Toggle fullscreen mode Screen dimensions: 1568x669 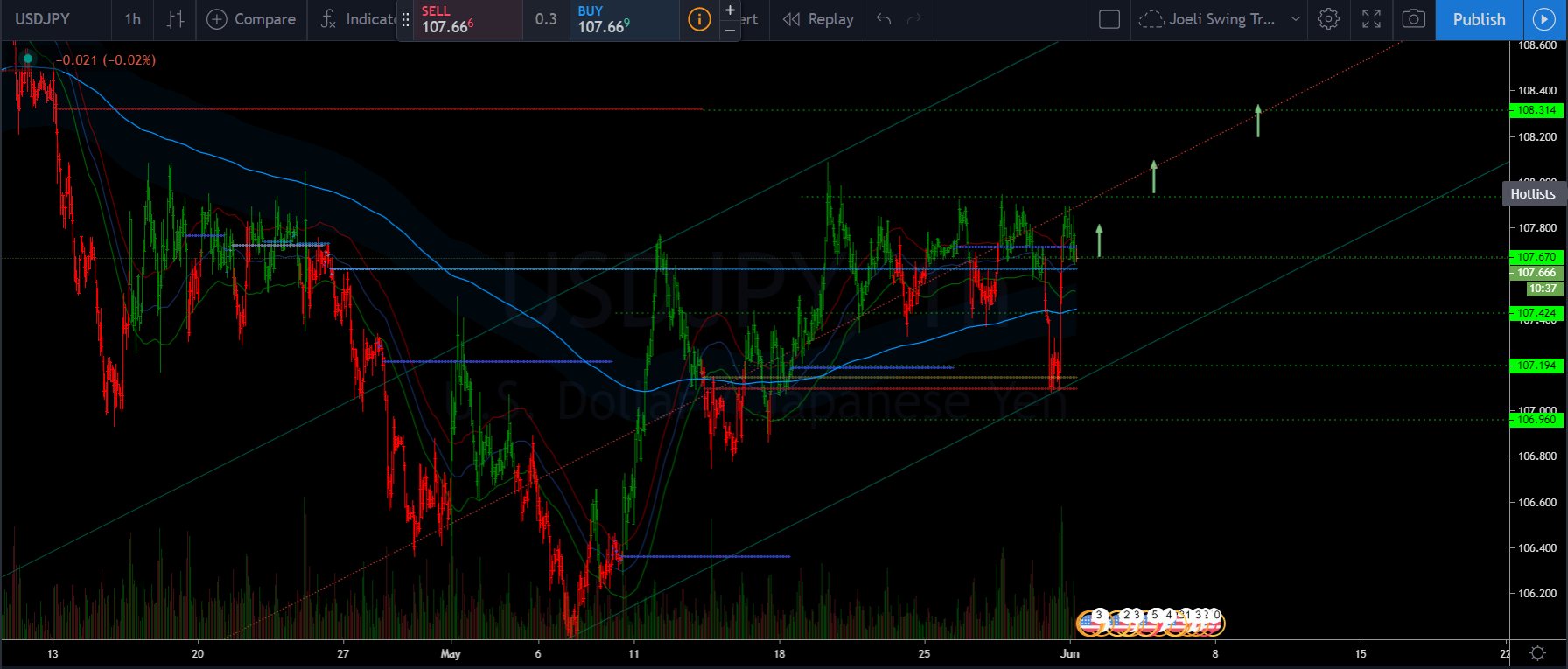[1371, 19]
